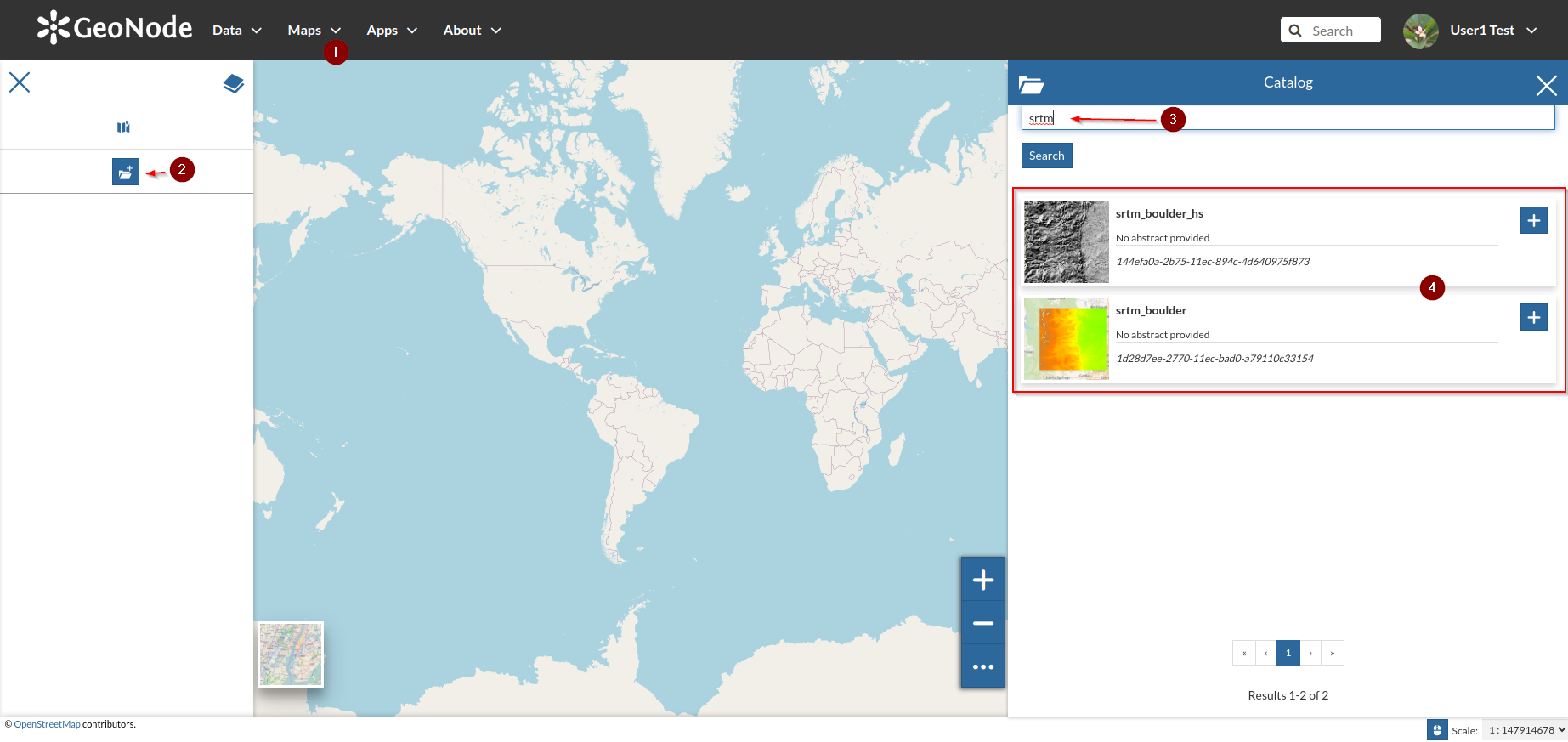Go to last page of results

click(x=1333, y=653)
